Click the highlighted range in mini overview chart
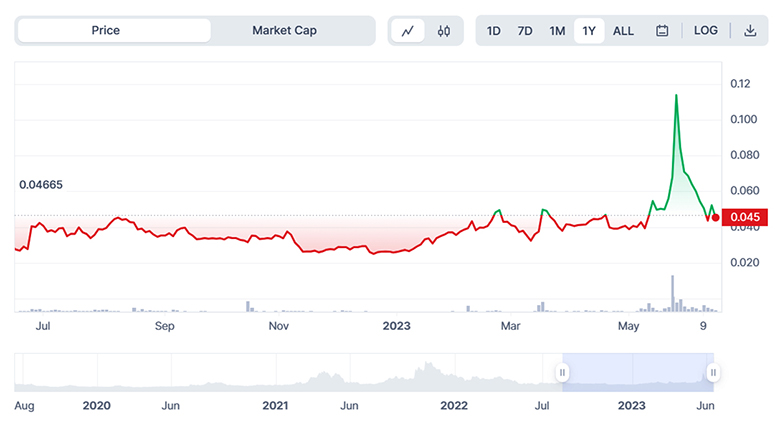 coord(637,373)
